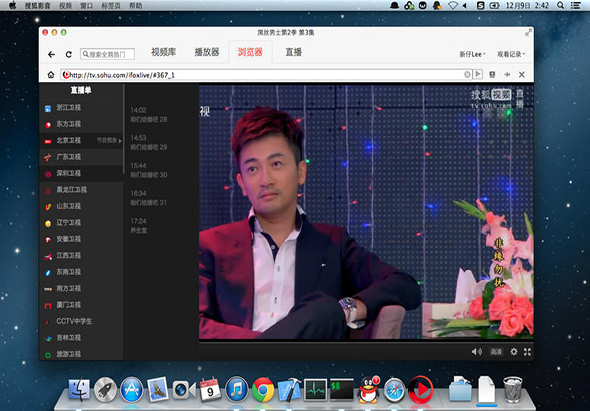
Task: Open the Sohu video app Dock icon
Action: coord(420,390)
